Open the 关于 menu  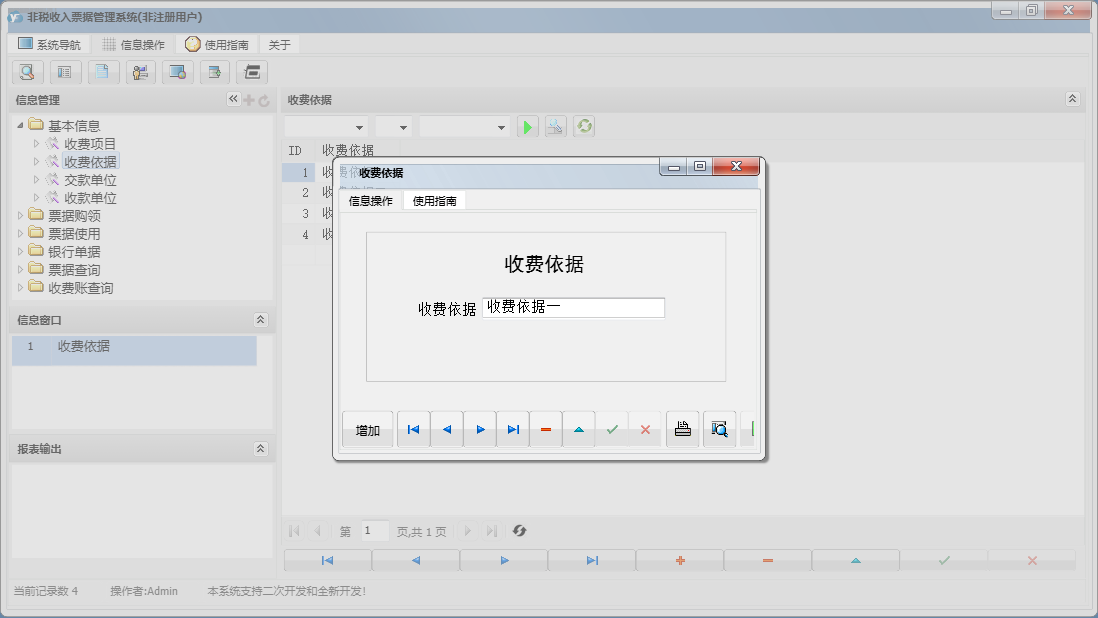point(280,45)
